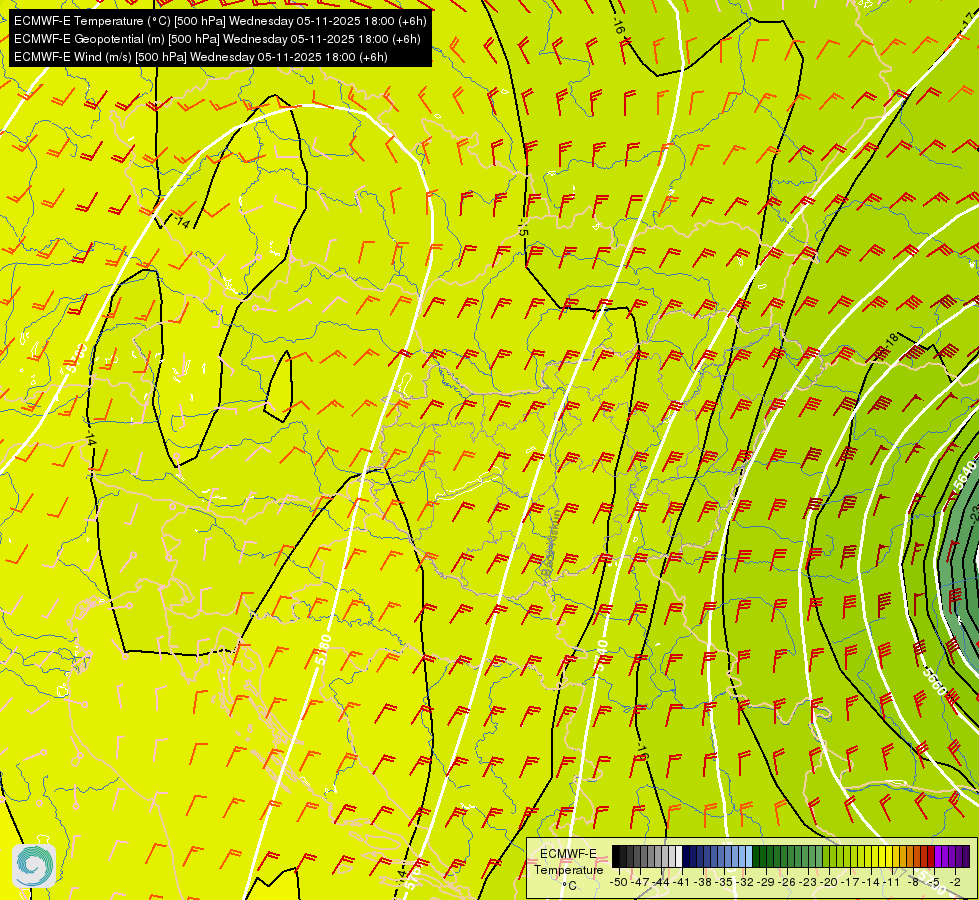This screenshot has height=900, width=979.
Task: Click the swirl logo icon at bottom left
Action: coord(34,866)
